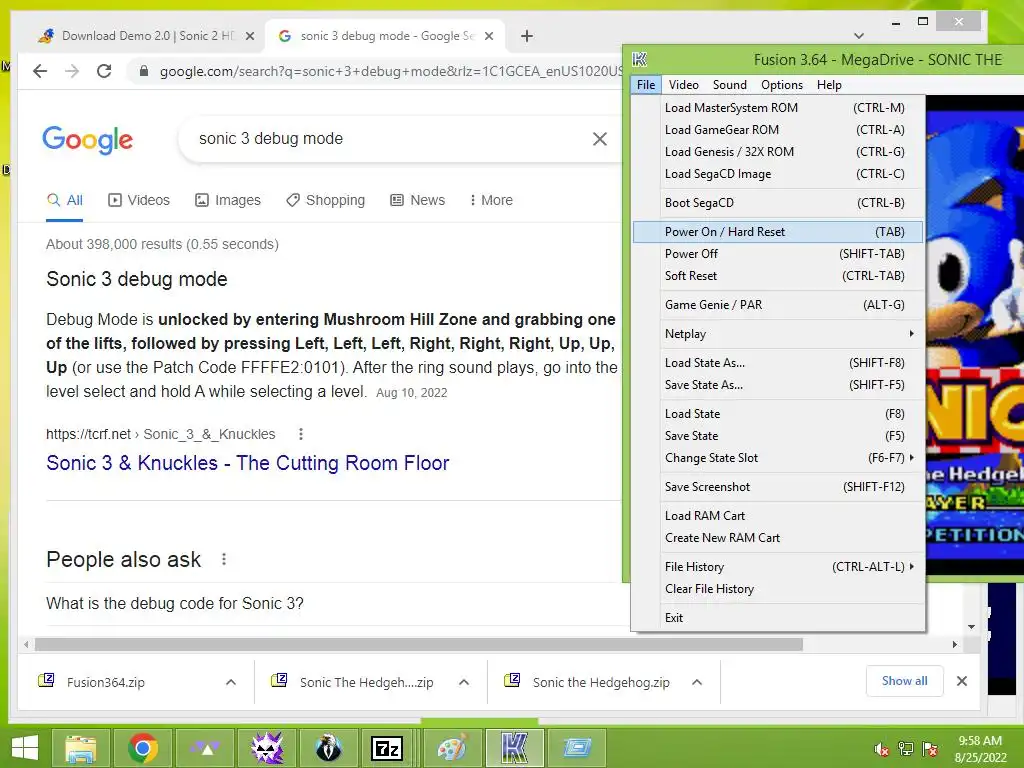Expand the Netplay submenu
The width and height of the screenshot is (1024, 768).
click(x=778, y=334)
